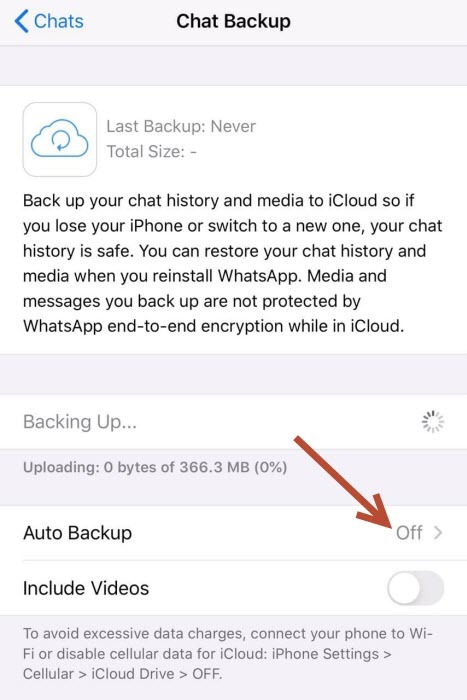Screen dimensions: 467x700
Task: Tap the circular arrow inside cloud icon
Action: 60,141
